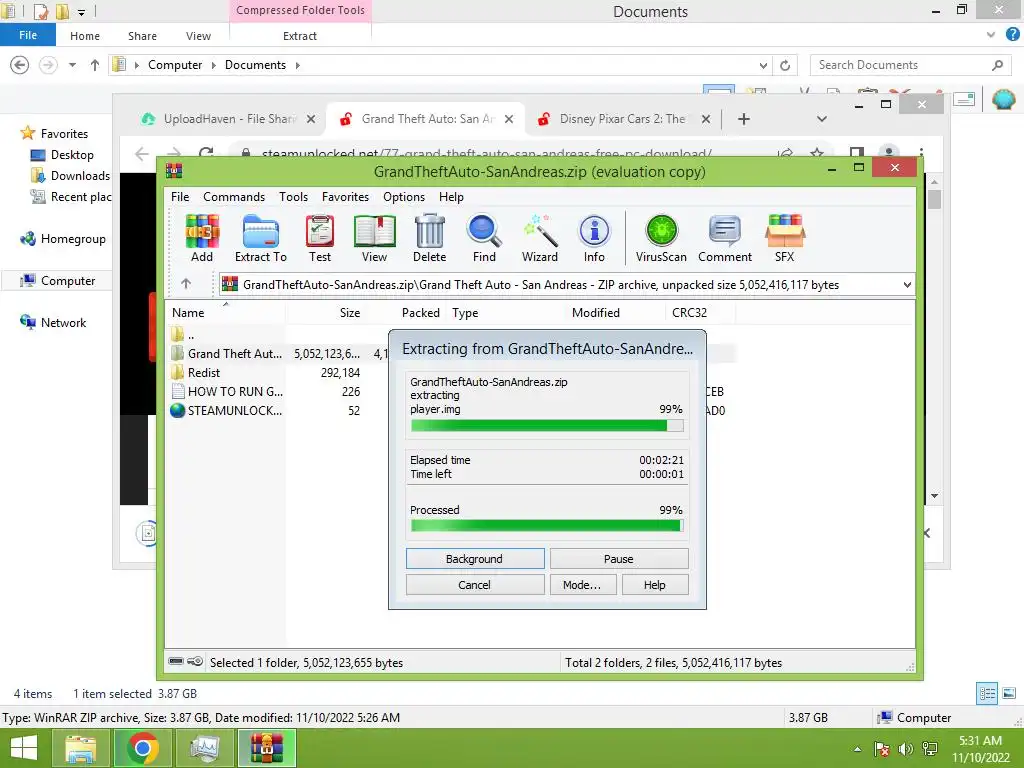Image resolution: width=1024 pixels, height=768 pixels.
Task: Sort by Size column header
Action: [325, 313]
